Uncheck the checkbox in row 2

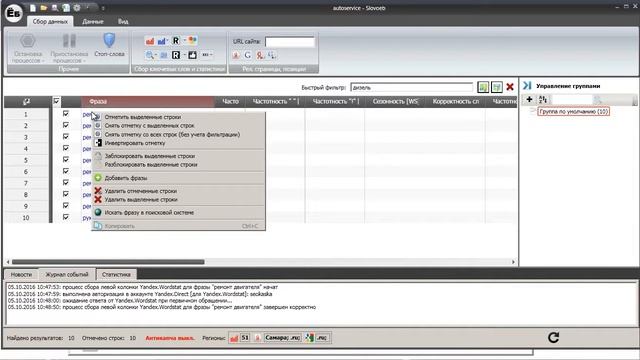tap(66, 125)
